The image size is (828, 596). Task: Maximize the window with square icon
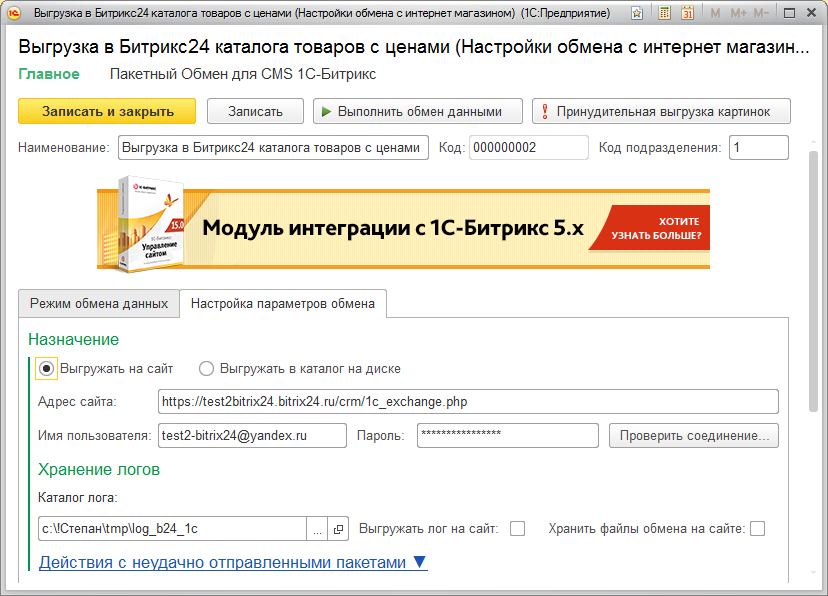coord(789,13)
